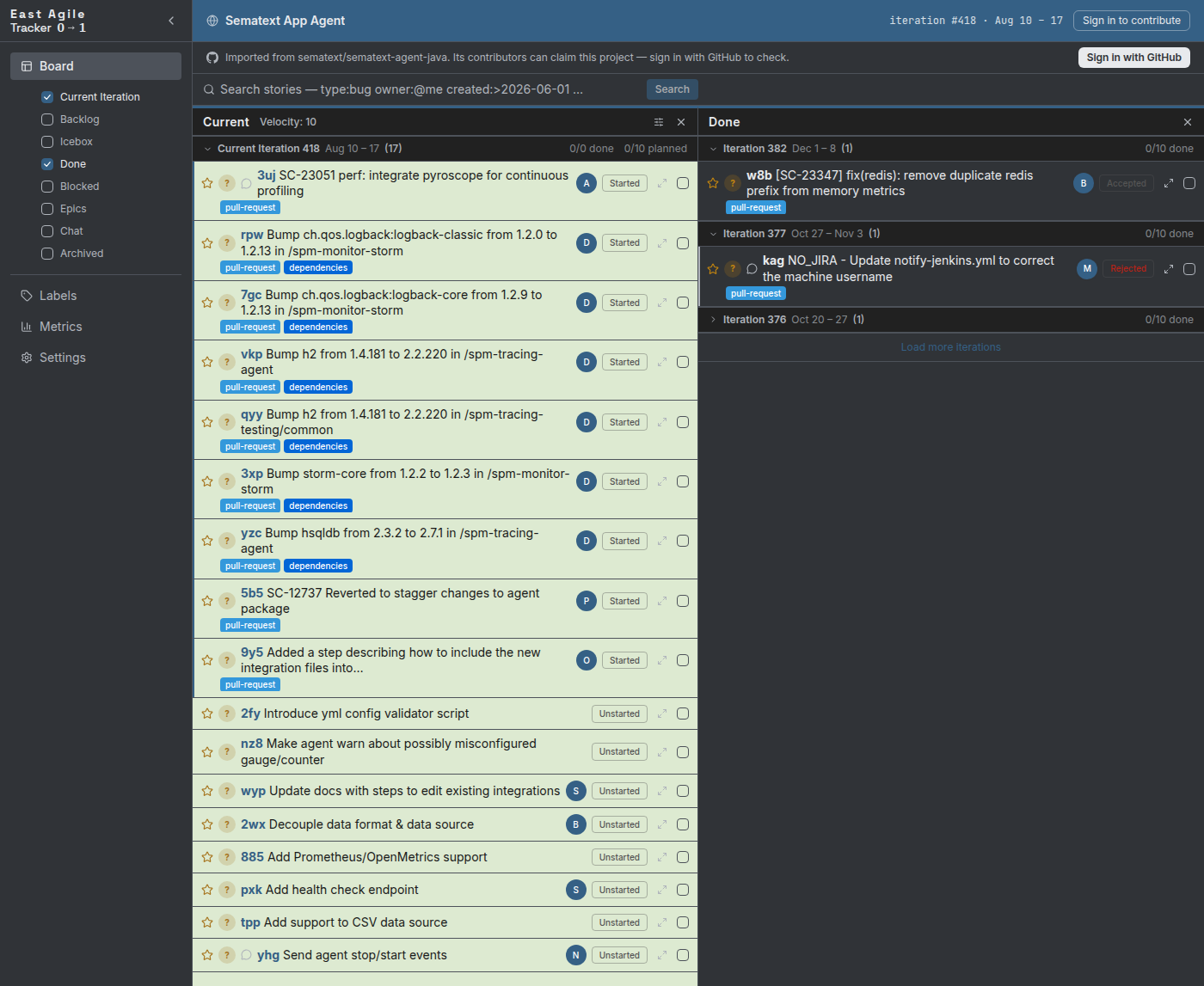Close the Current panel
1204x986 pixels.
[681, 122]
